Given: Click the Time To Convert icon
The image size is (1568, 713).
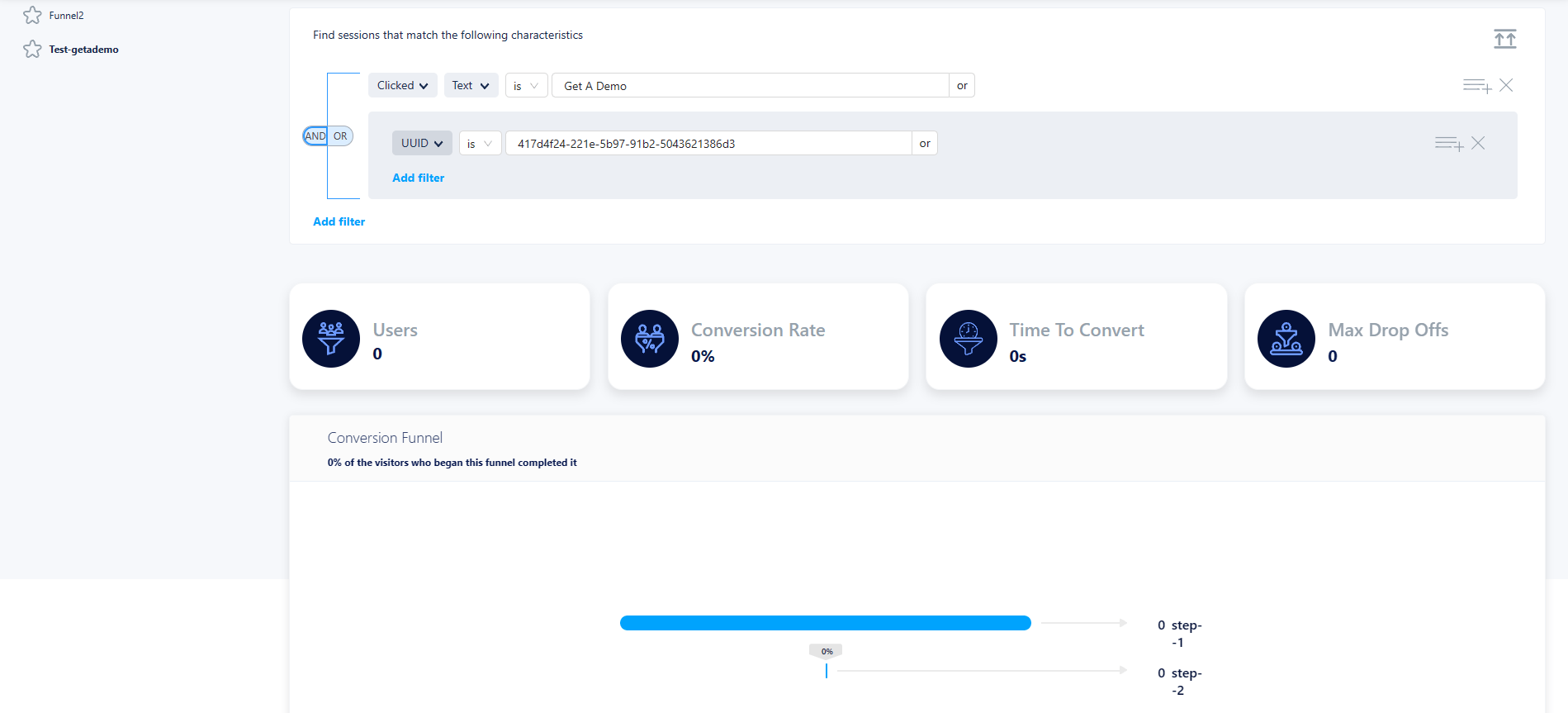Looking at the screenshot, I should [969, 339].
